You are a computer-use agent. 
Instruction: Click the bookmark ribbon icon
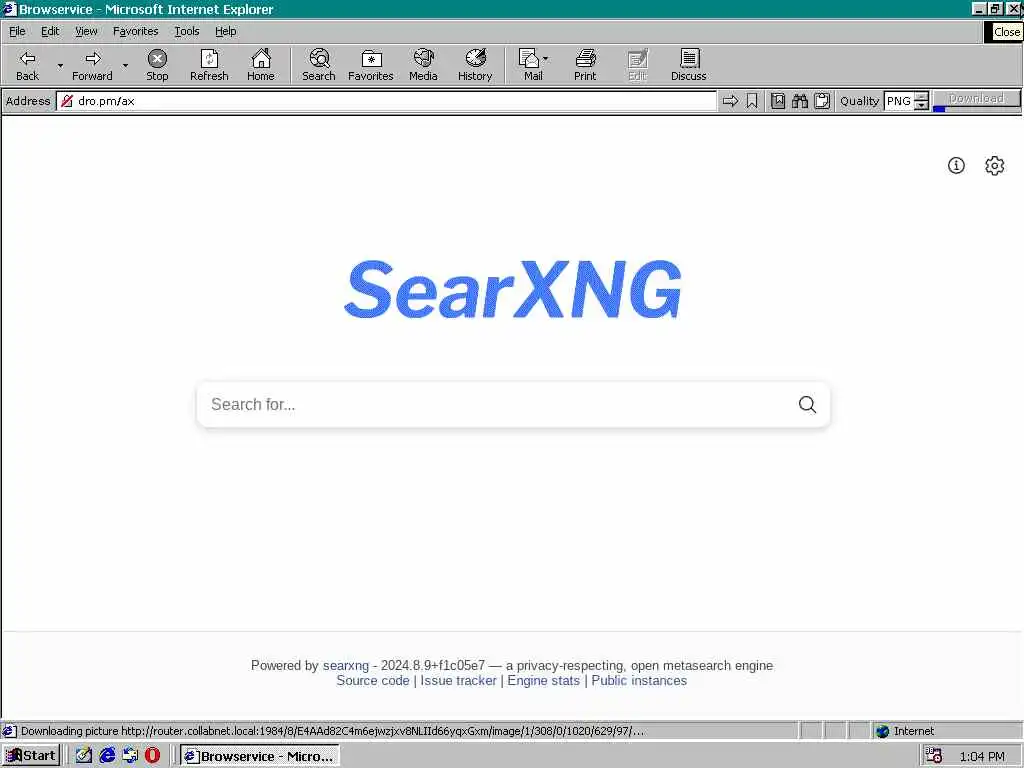pos(752,101)
